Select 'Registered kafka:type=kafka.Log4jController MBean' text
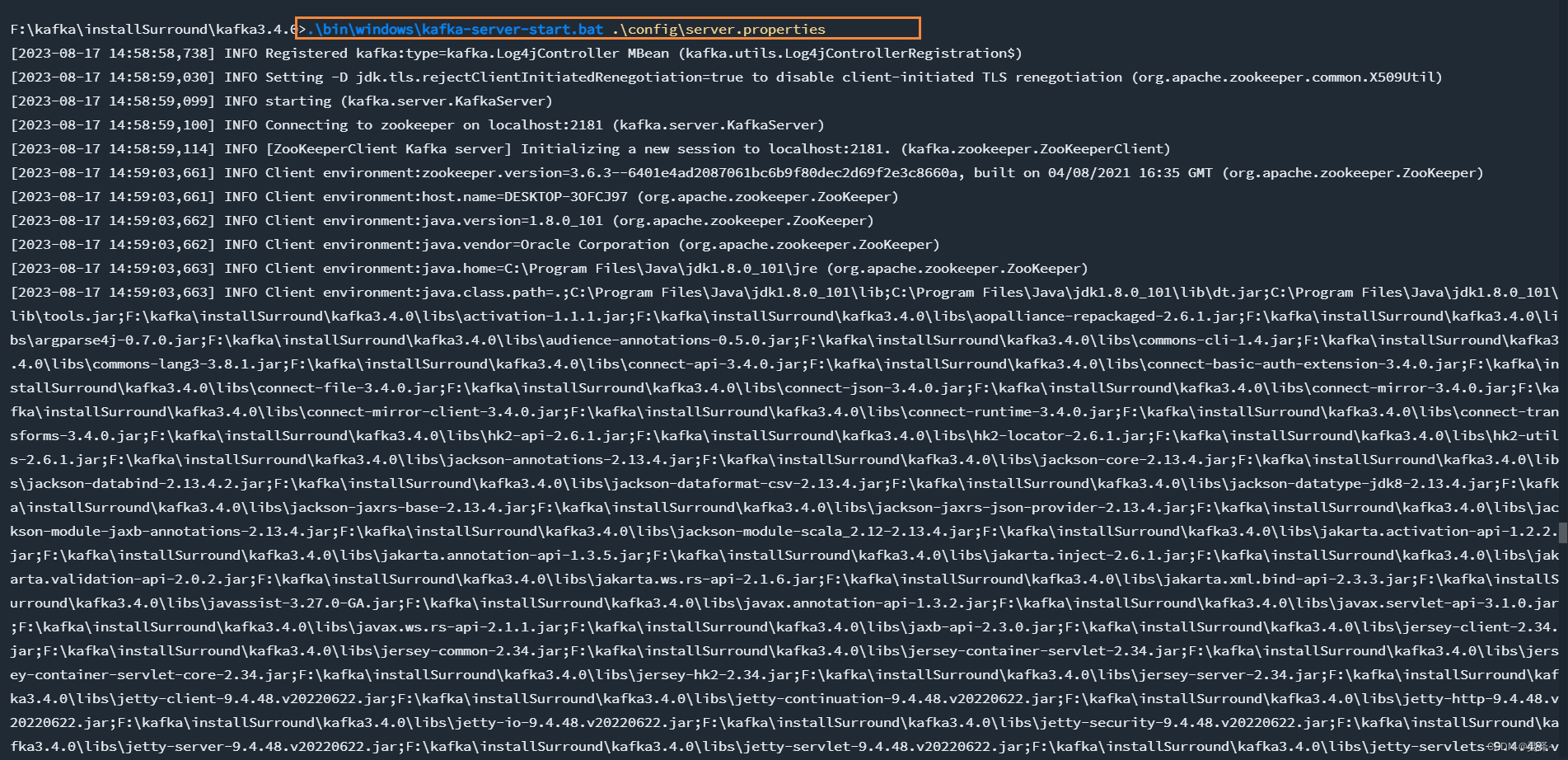This screenshot has height=760, width=1568. [x=467, y=54]
